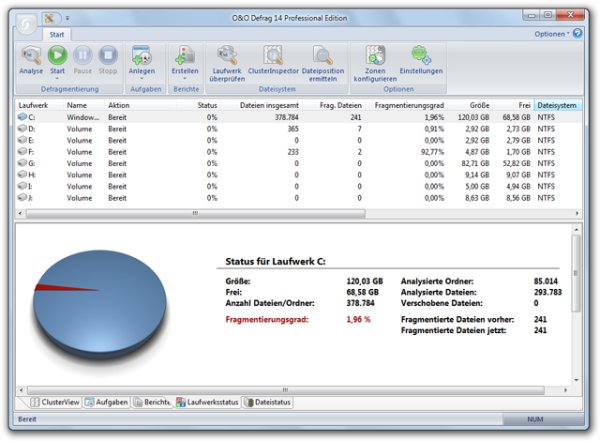Click Laufwerk überprüfen icon
600x441 pixels.
(227, 56)
